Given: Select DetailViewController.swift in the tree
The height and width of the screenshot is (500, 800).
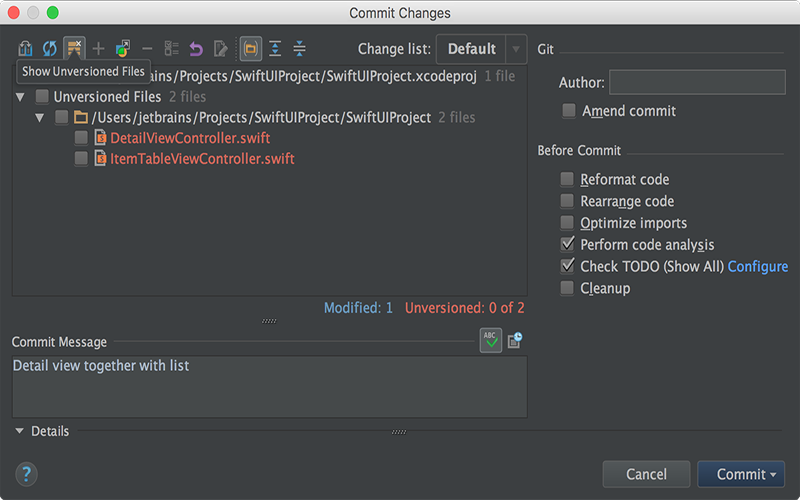Looking at the screenshot, I should (x=190, y=138).
